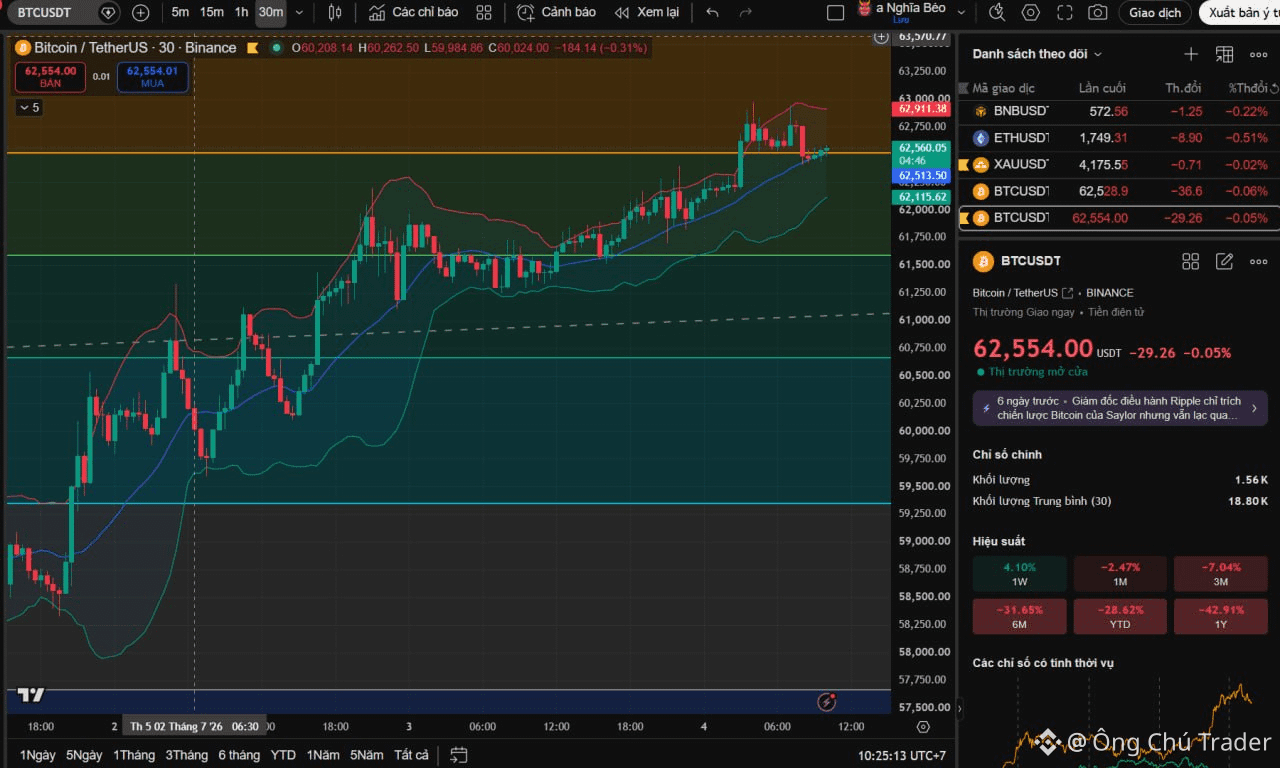The width and height of the screenshot is (1280, 768).
Task: Open the go-to-date calendar icon
Action: point(459,755)
